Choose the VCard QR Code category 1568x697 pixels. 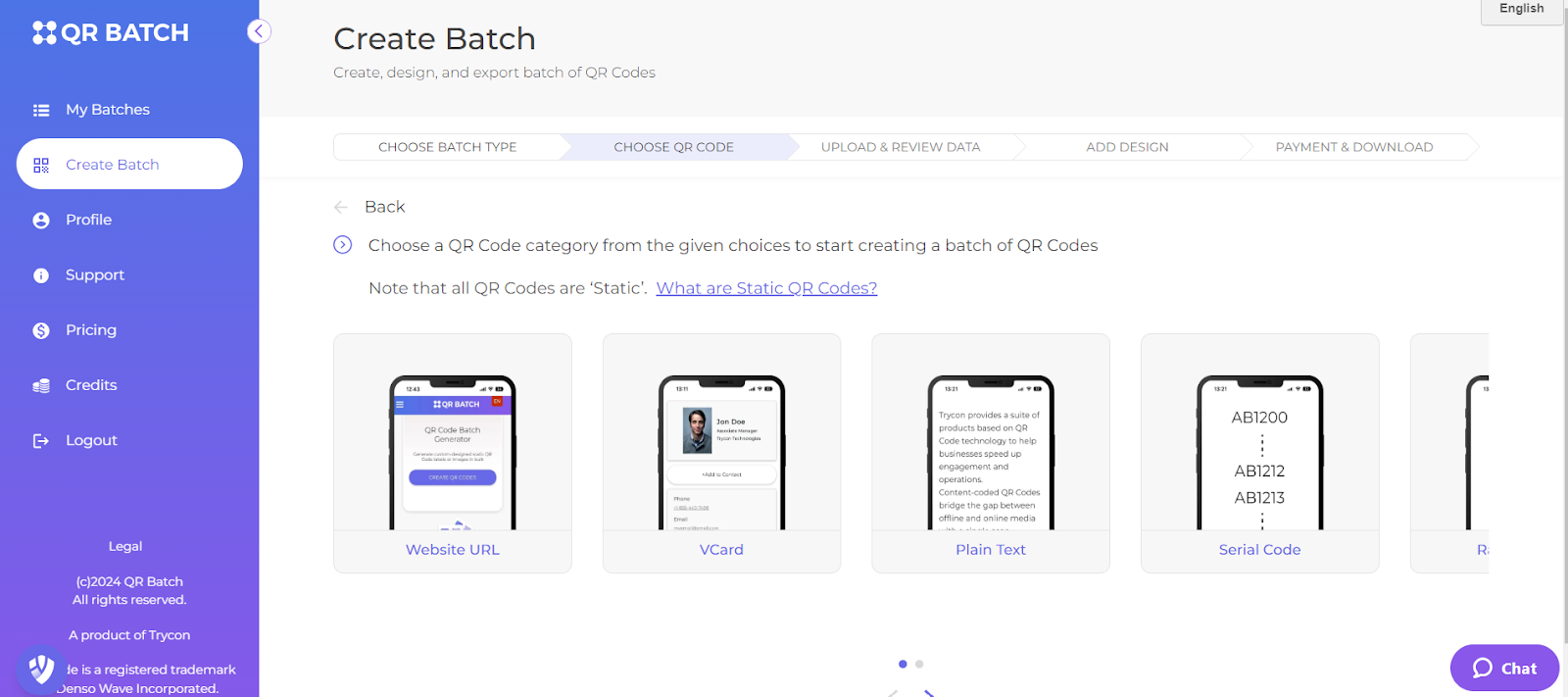pos(721,453)
